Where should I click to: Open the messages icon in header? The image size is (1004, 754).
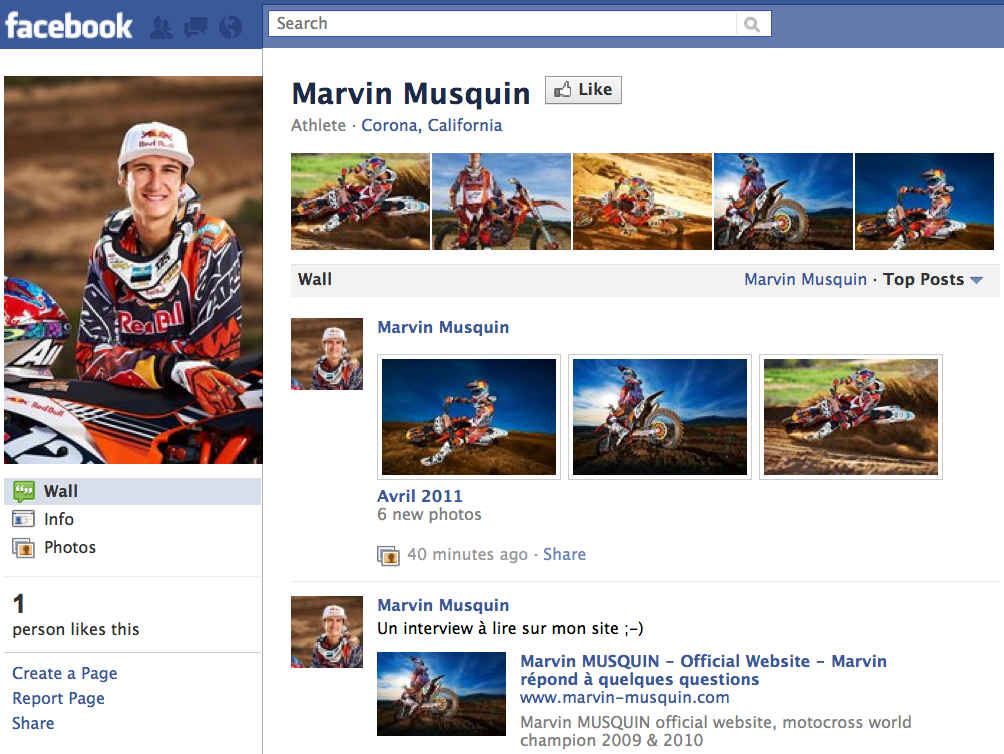coord(196,28)
